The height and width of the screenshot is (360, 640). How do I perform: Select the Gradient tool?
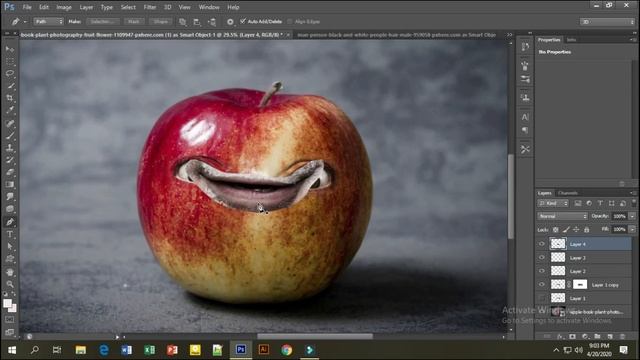tap(10, 184)
